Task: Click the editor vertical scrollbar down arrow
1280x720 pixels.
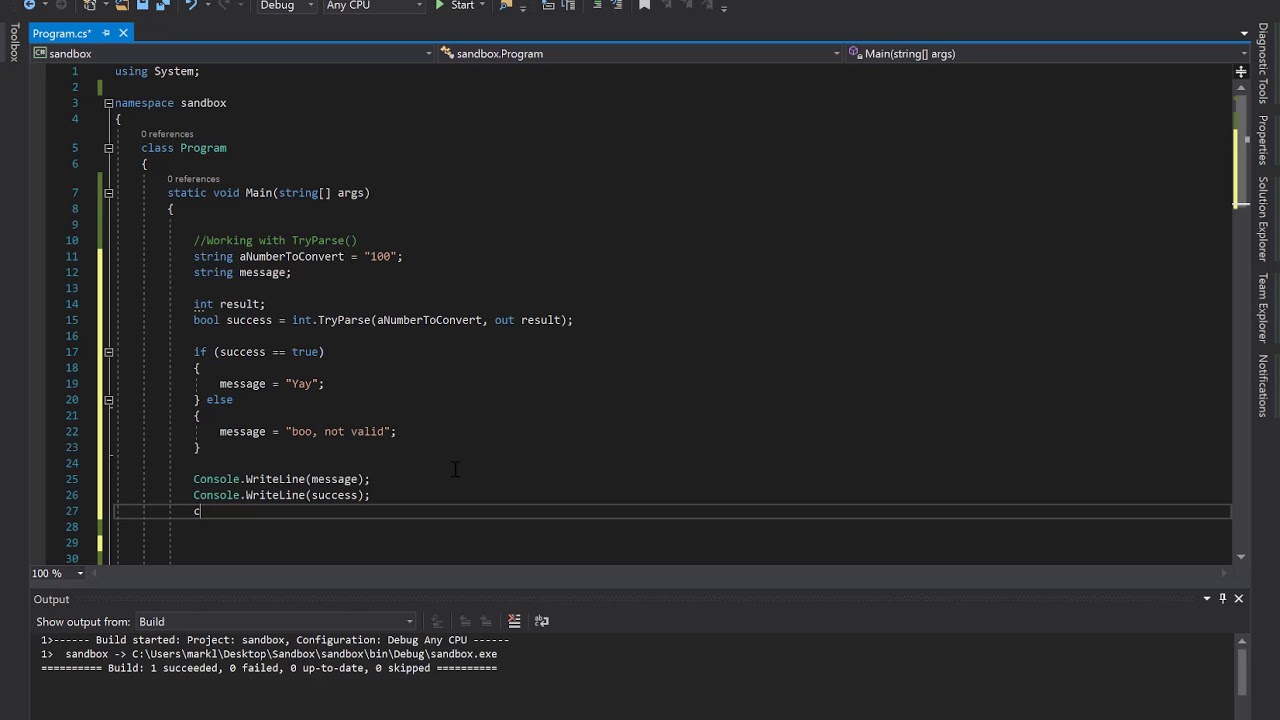Action: coord(1241,556)
